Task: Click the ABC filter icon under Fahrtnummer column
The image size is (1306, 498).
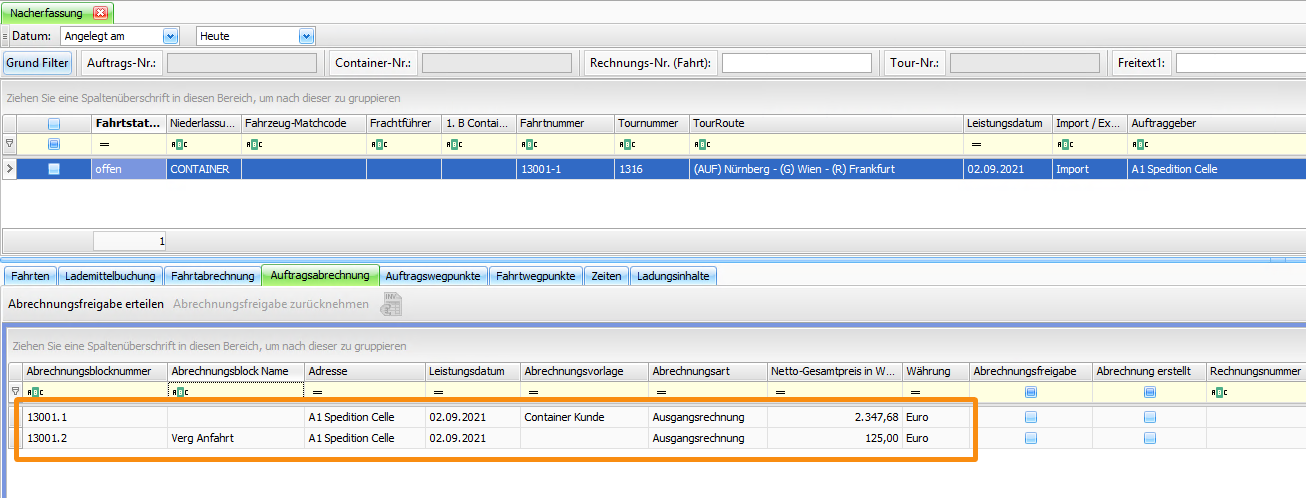Action: [x=526, y=145]
